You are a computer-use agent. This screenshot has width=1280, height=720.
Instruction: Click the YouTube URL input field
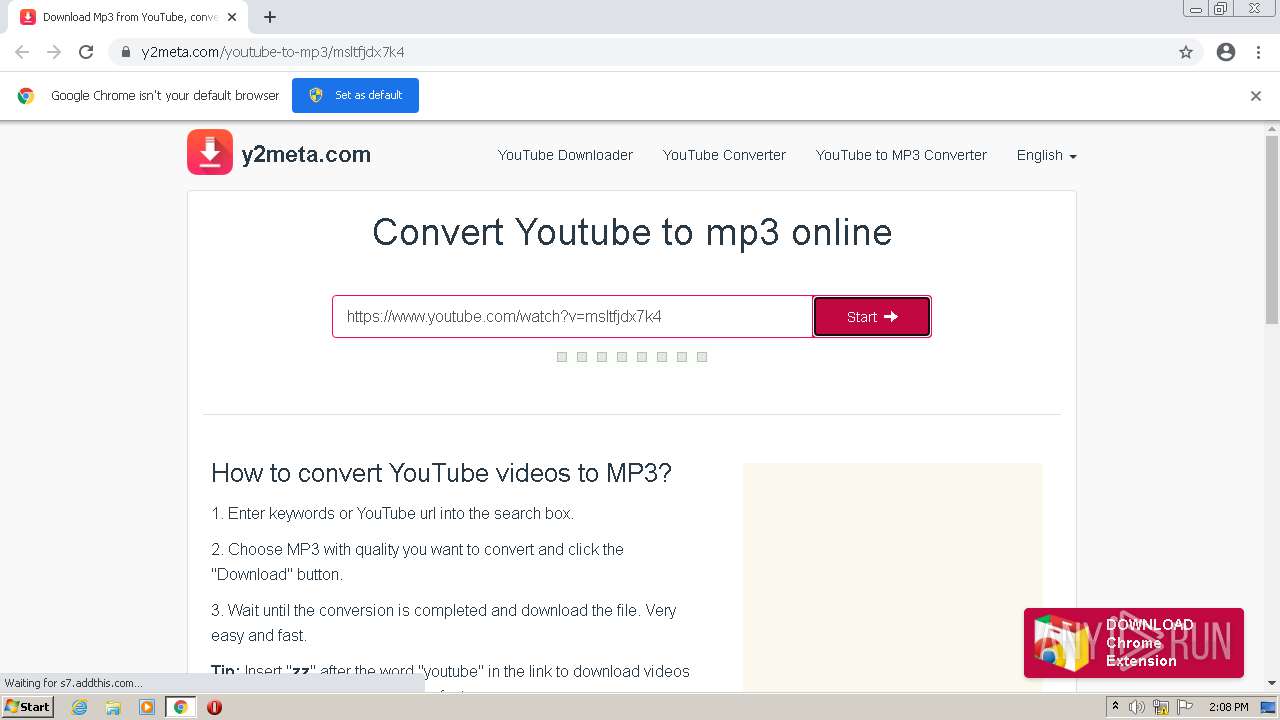tap(572, 316)
